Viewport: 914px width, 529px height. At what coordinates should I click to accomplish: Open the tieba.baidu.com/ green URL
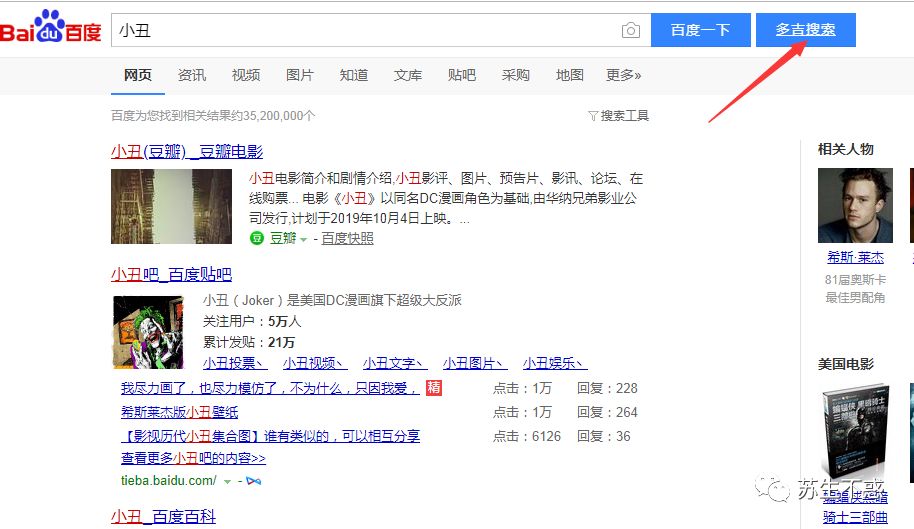point(168,481)
